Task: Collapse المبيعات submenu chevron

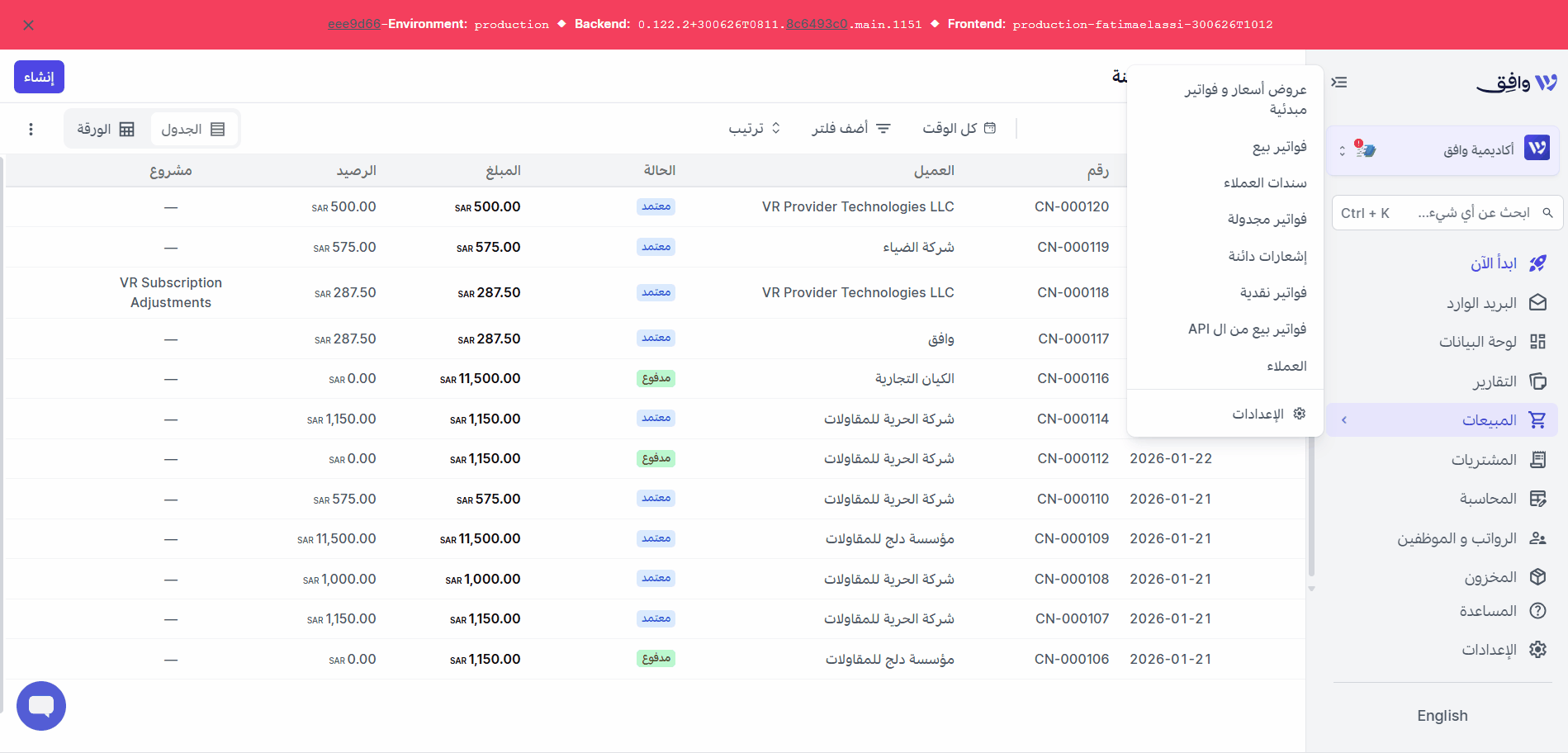Action: 1344,420
